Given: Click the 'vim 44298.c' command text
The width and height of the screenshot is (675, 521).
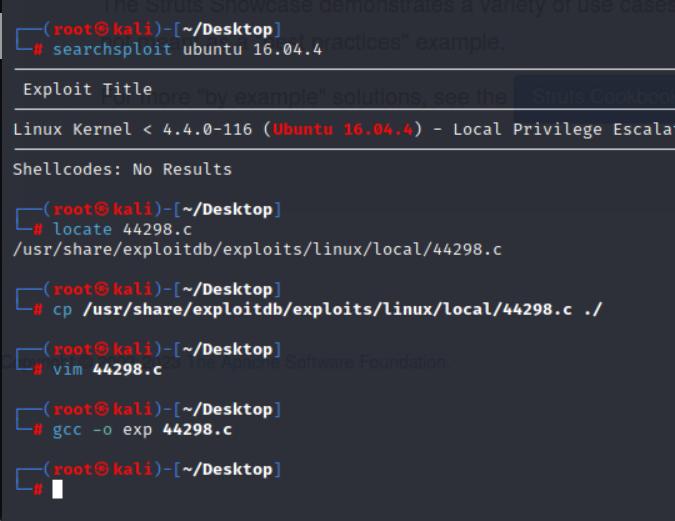Looking at the screenshot, I should [107, 369].
